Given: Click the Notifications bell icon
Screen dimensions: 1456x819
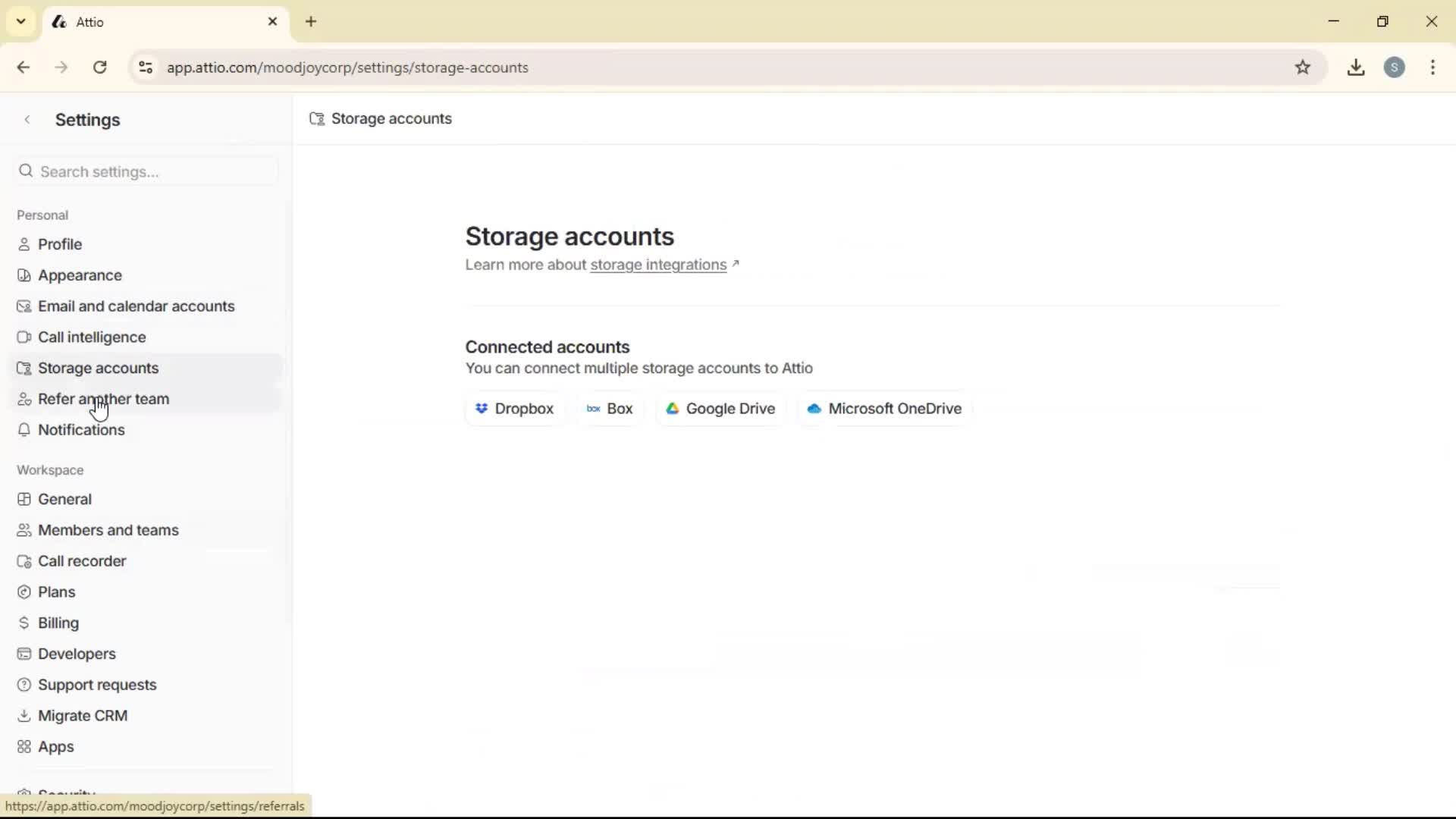Looking at the screenshot, I should point(25,430).
